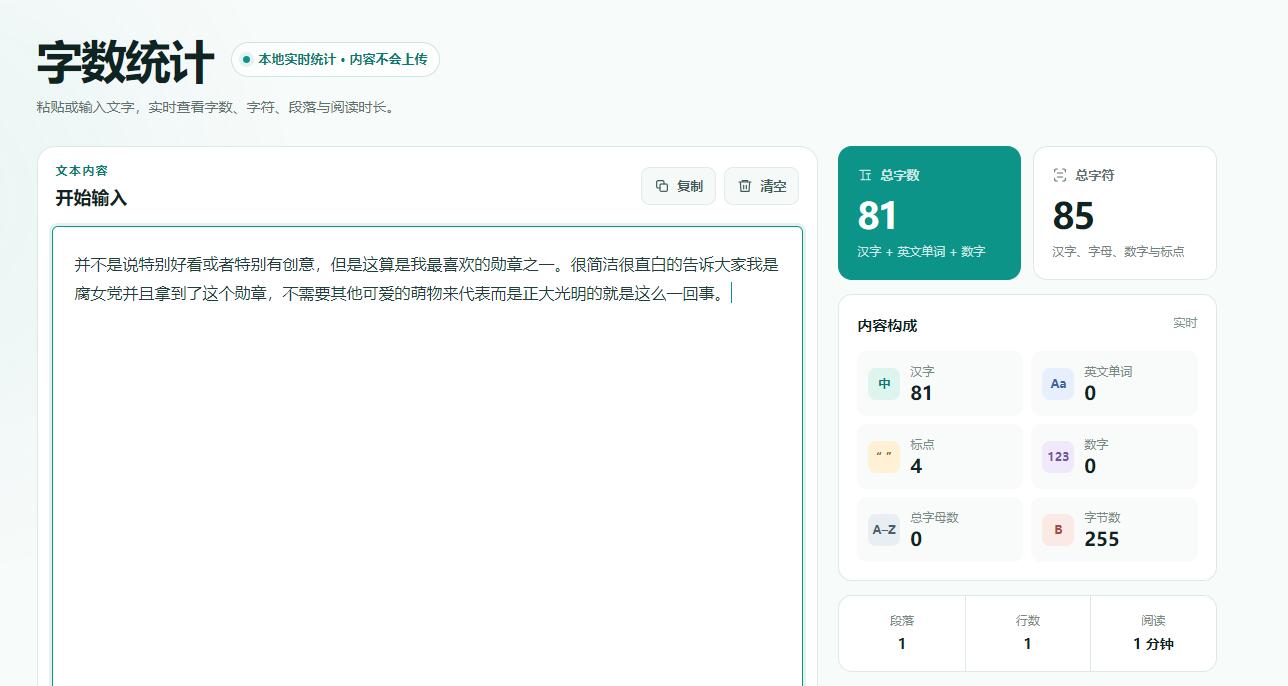Image resolution: width=1288 pixels, height=686 pixels.
Task: Click the 汉字、字母、数字与标点 caption
Action: 1118,252
